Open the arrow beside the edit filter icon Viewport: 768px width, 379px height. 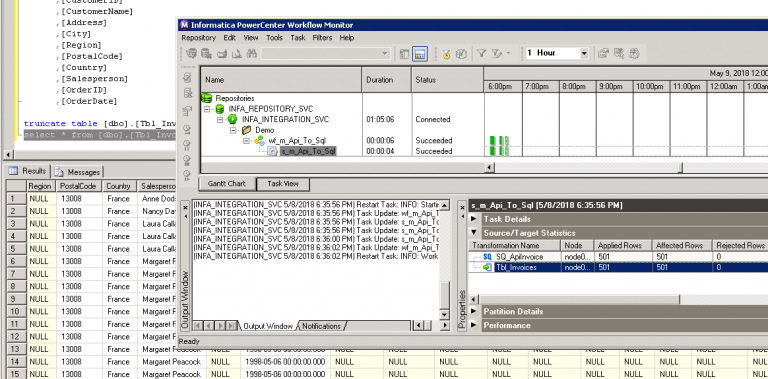pyautogui.click(x=508, y=53)
